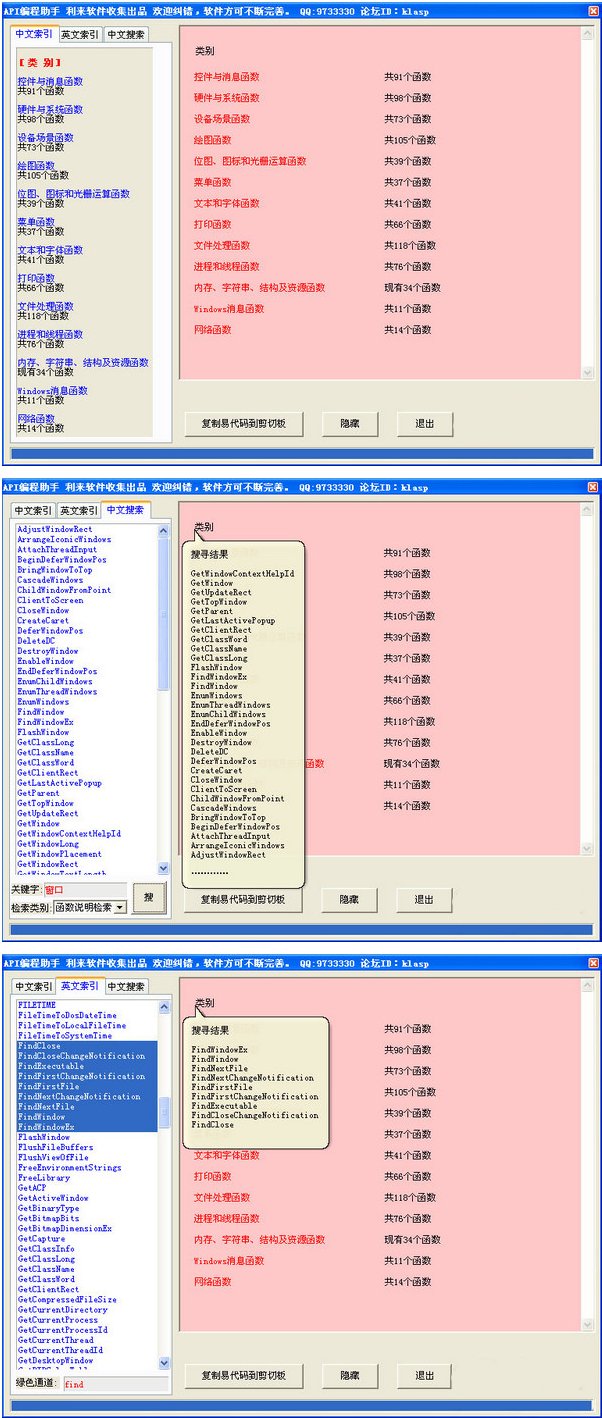Image resolution: width=602 pixels, height=1418 pixels.
Task: Select FlushFileBuffers in the function list
Action: click(x=56, y=1148)
